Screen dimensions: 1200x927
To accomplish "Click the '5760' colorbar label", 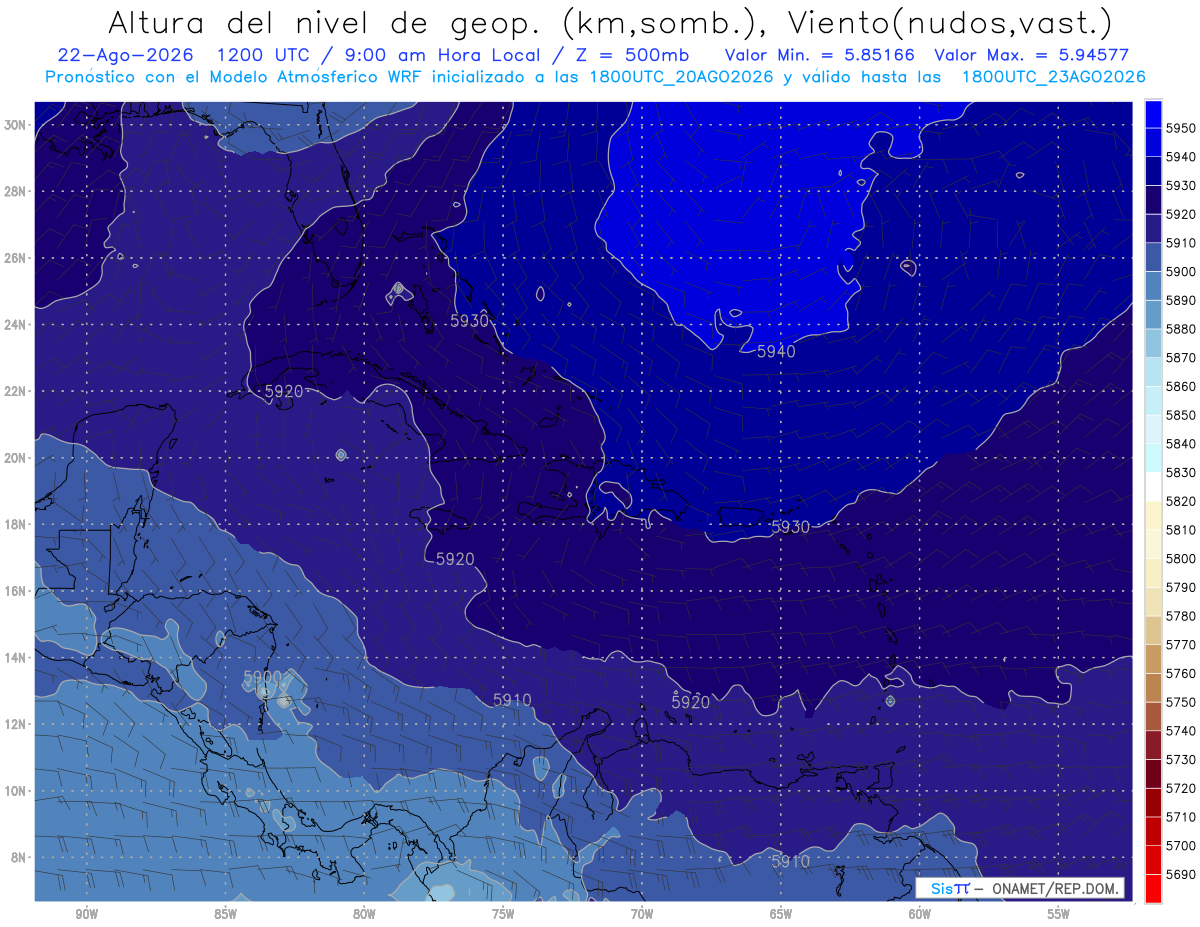I will (x=1180, y=673).
